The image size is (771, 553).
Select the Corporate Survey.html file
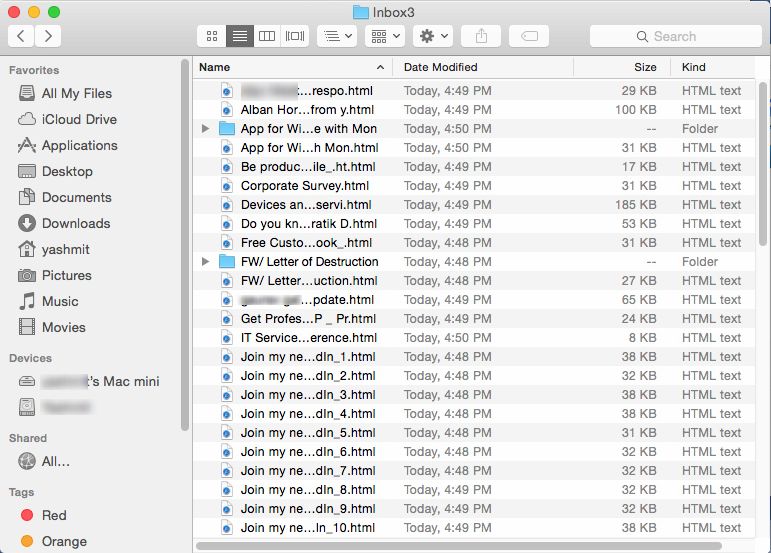point(304,186)
